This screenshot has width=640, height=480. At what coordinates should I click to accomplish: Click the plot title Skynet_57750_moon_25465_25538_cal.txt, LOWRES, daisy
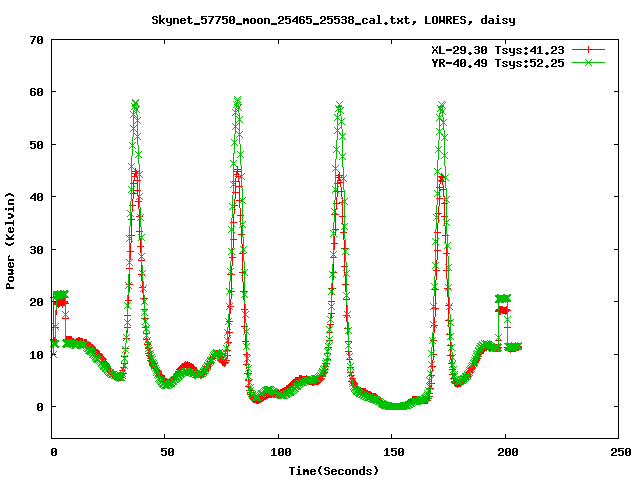coord(333,20)
